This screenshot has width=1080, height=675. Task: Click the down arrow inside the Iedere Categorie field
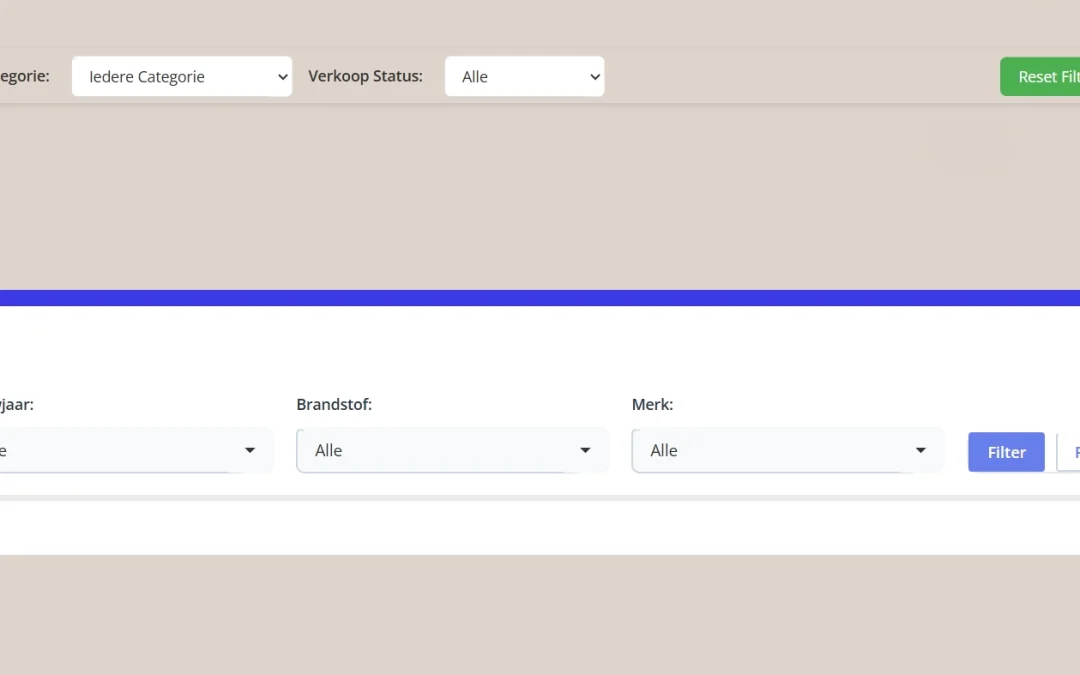(x=282, y=76)
